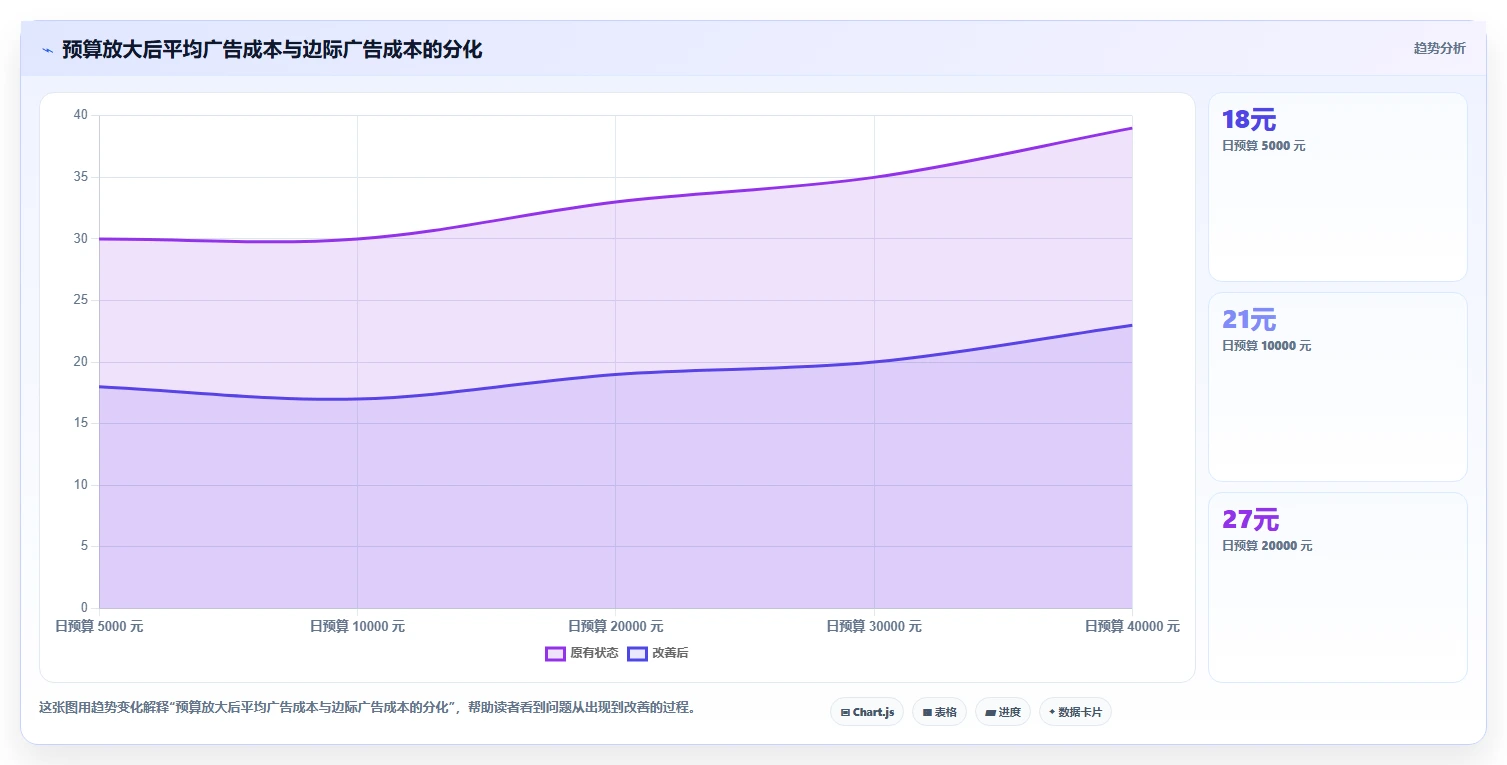Viewport: 1507px width, 765px height.
Task: Click the icon on the Chart.js tag
Action: [x=845, y=713]
